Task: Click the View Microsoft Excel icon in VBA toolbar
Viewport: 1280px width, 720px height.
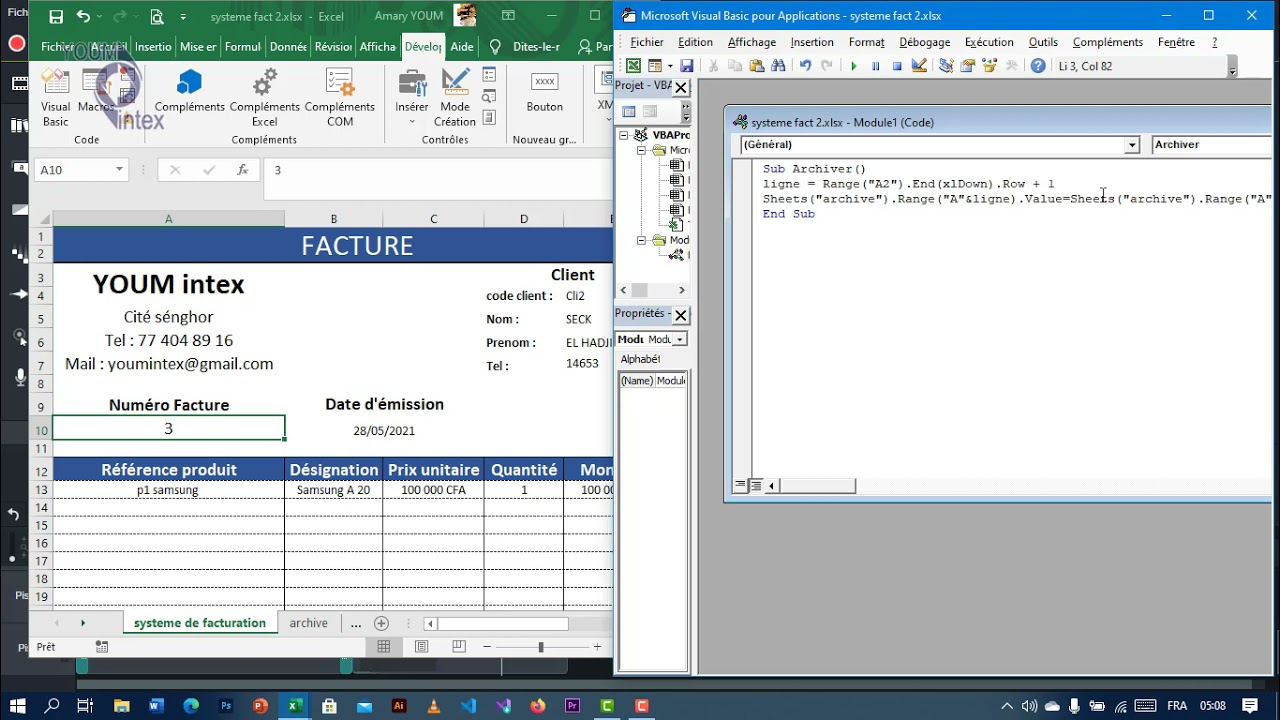Action: tap(633, 66)
